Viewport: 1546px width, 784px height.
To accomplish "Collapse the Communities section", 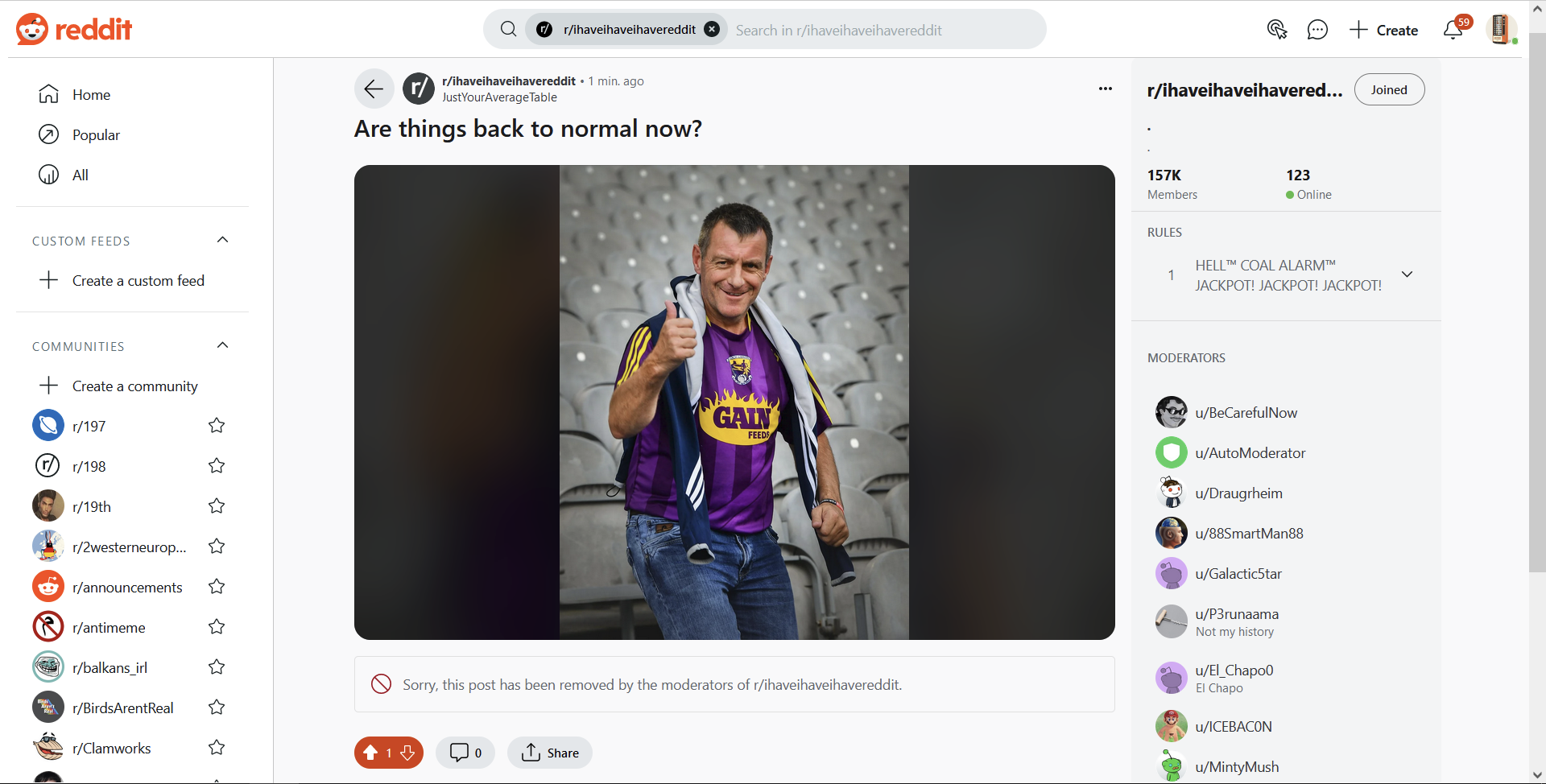I will click(x=223, y=345).
